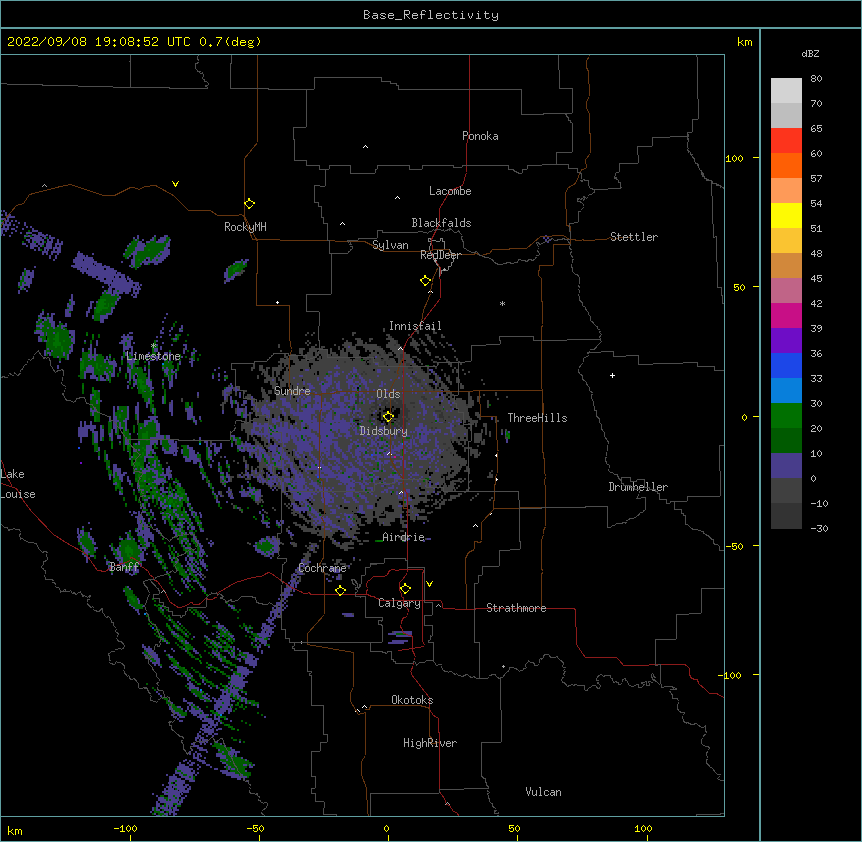Click the Blackfalds town label
The image size is (862, 842).
(x=441, y=223)
